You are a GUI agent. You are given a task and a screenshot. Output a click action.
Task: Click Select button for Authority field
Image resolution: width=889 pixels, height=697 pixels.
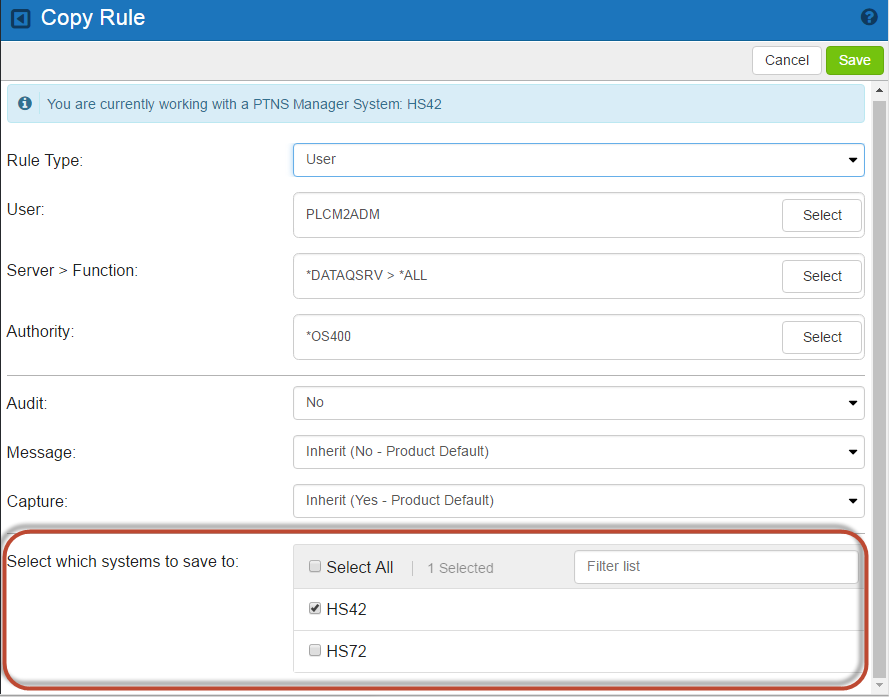[822, 337]
